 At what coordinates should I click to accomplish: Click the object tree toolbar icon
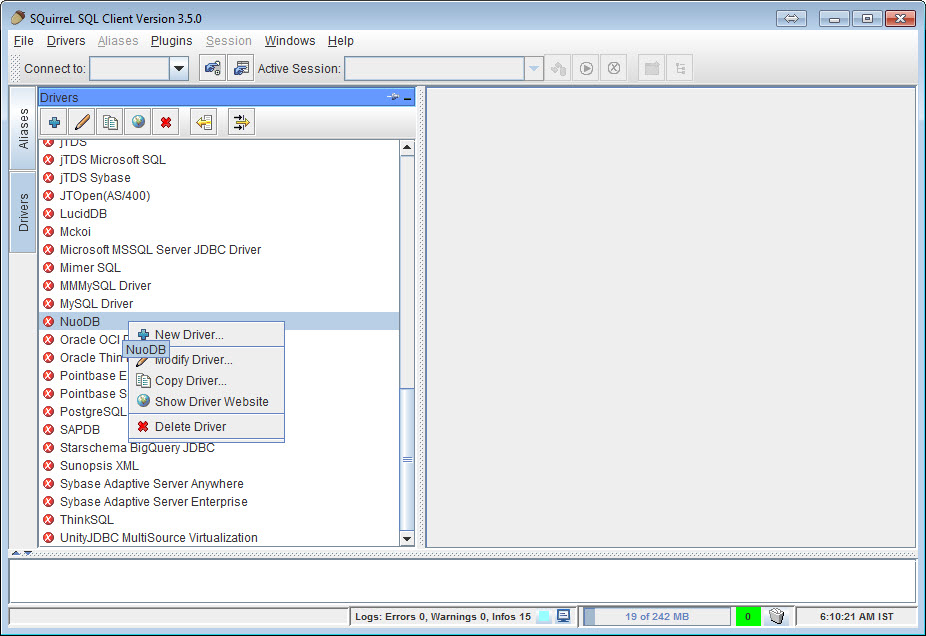click(x=680, y=69)
